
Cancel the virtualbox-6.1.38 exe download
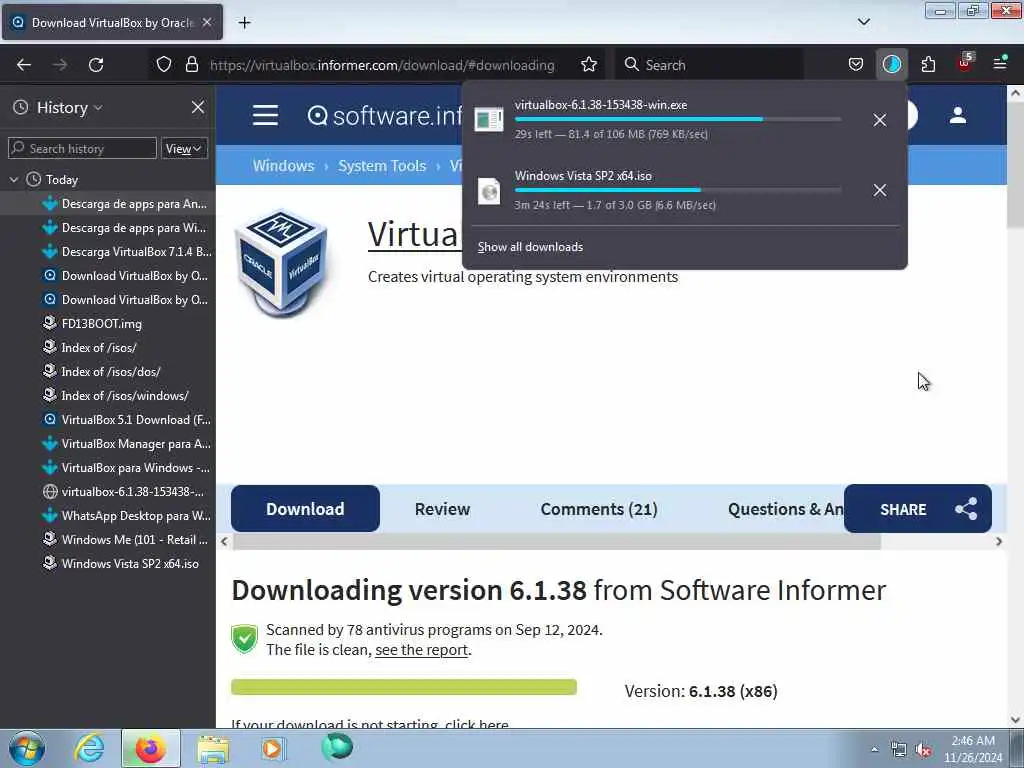(x=880, y=120)
